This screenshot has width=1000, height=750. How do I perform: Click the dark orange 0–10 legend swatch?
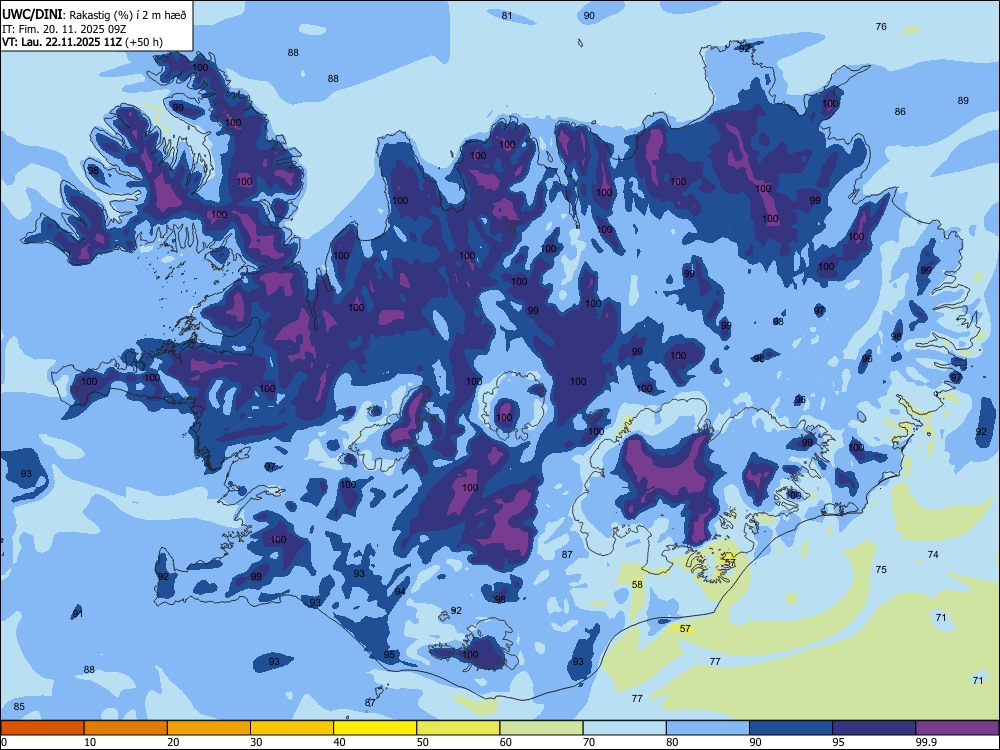(42, 728)
